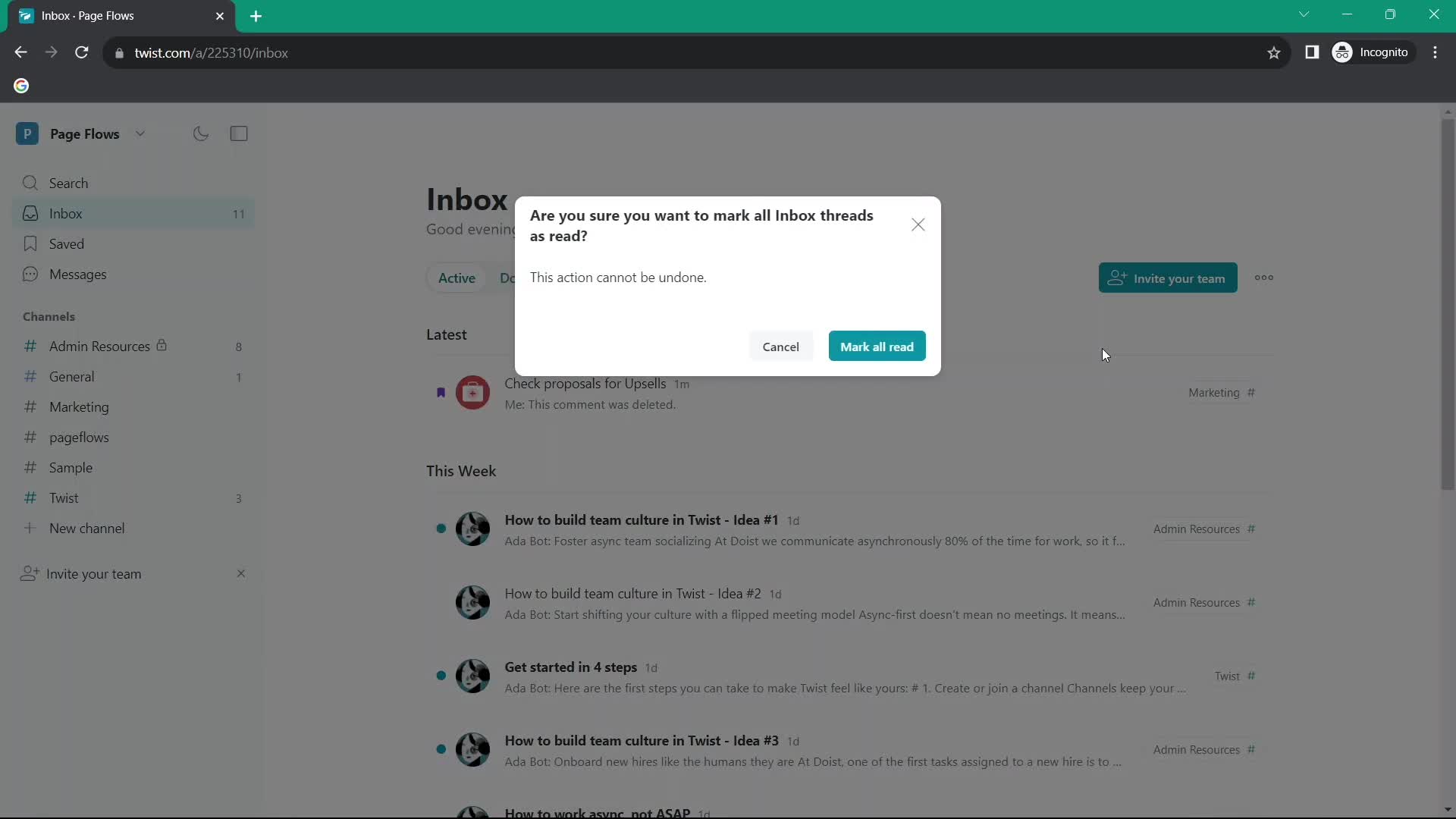The width and height of the screenshot is (1456, 819).
Task: Click the Inbox icon in sidebar
Action: tap(29, 212)
